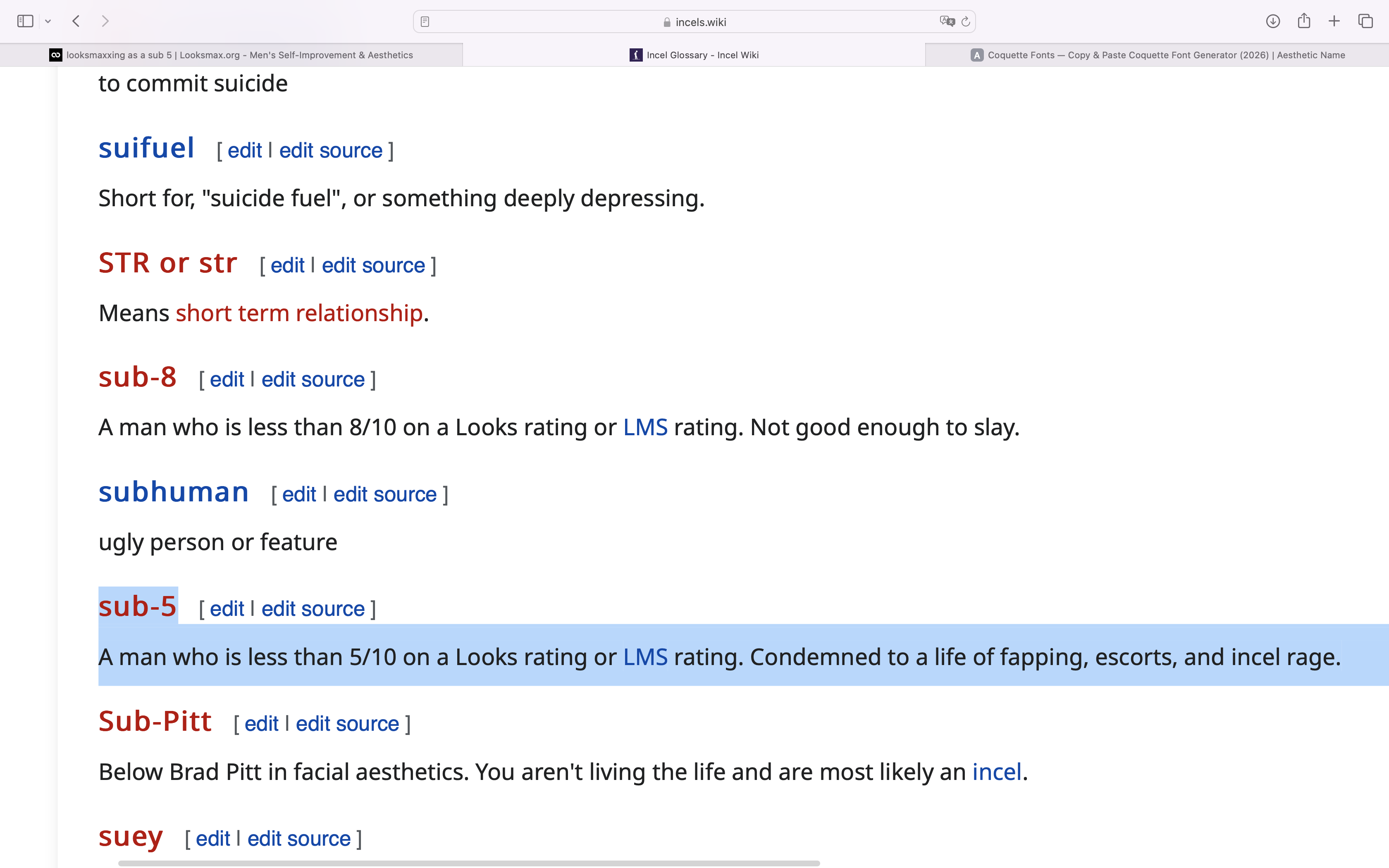Open the incel link in Sub-Pitt entry
This screenshot has width=1389, height=868.
(997, 772)
